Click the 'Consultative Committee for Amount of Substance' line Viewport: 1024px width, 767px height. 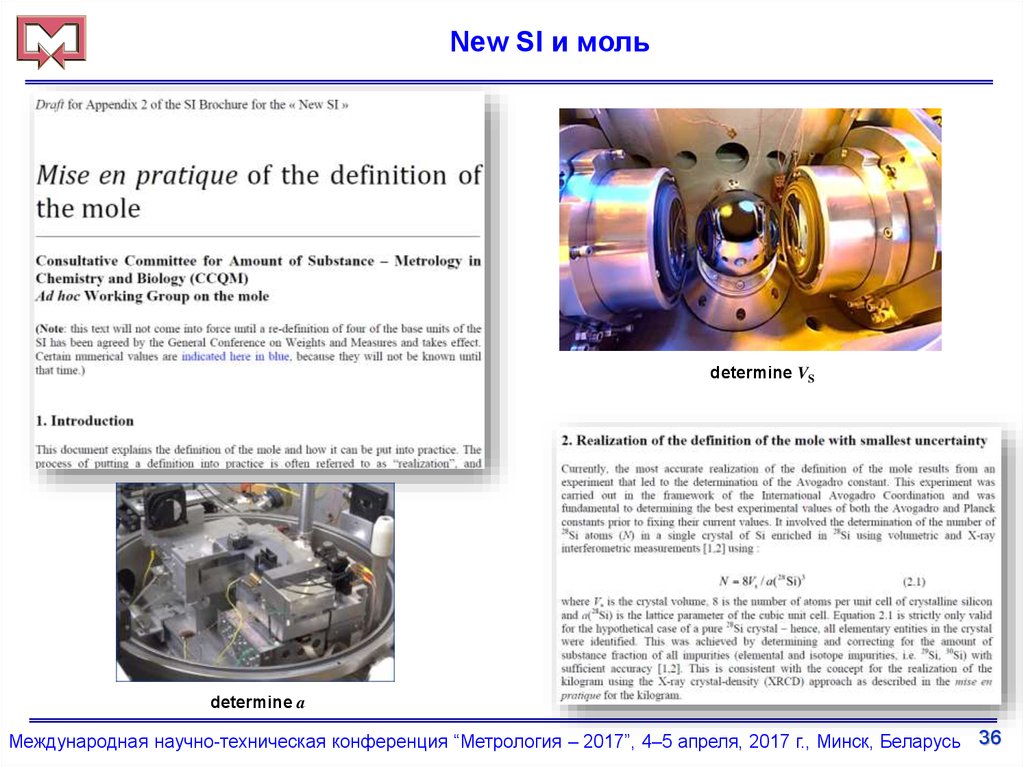(x=258, y=261)
